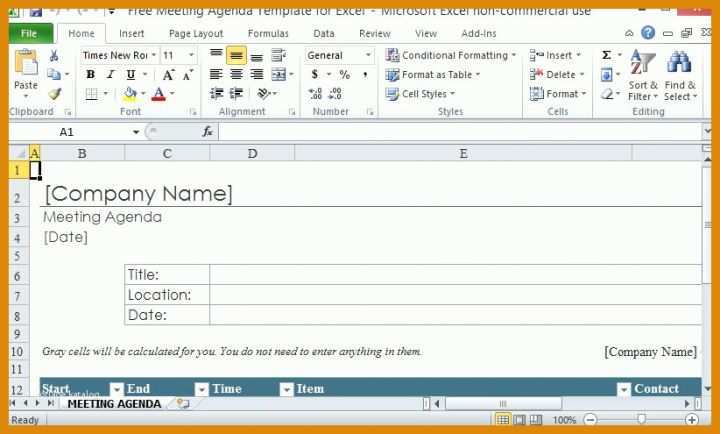Switch to the Data tab
Screen dimensions: 720x434
pyautogui.click(x=324, y=34)
